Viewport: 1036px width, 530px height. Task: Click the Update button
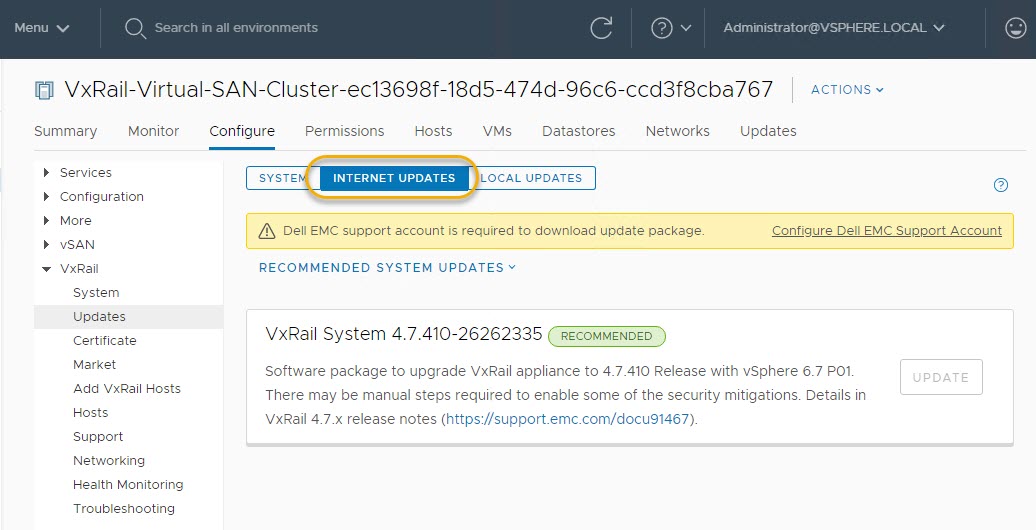(x=941, y=377)
